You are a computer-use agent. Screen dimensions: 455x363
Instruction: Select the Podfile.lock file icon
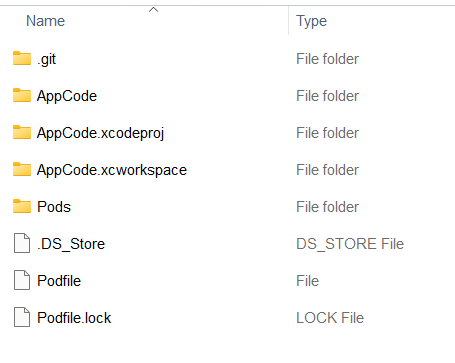click(22, 317)
